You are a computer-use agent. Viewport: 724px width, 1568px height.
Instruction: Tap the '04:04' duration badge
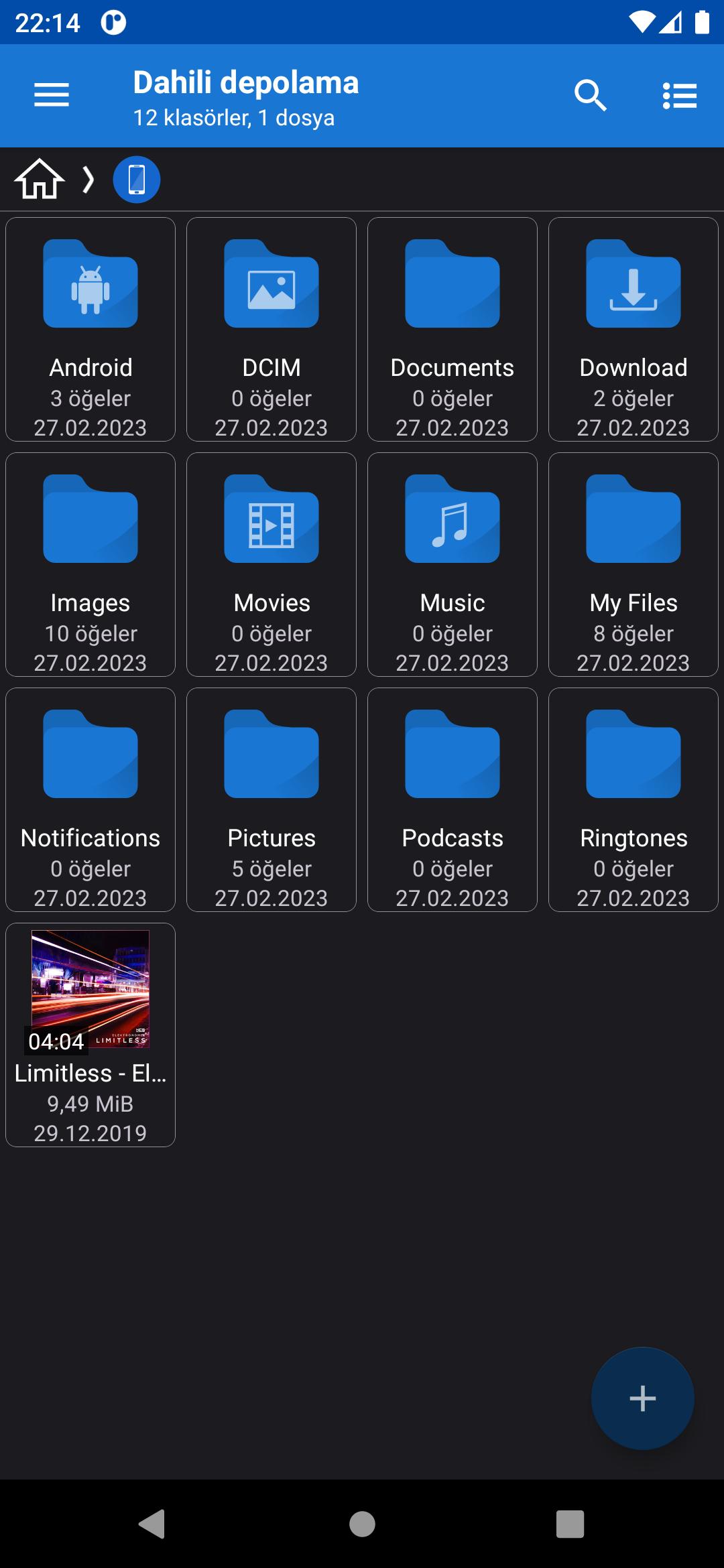click(56, 1041)
